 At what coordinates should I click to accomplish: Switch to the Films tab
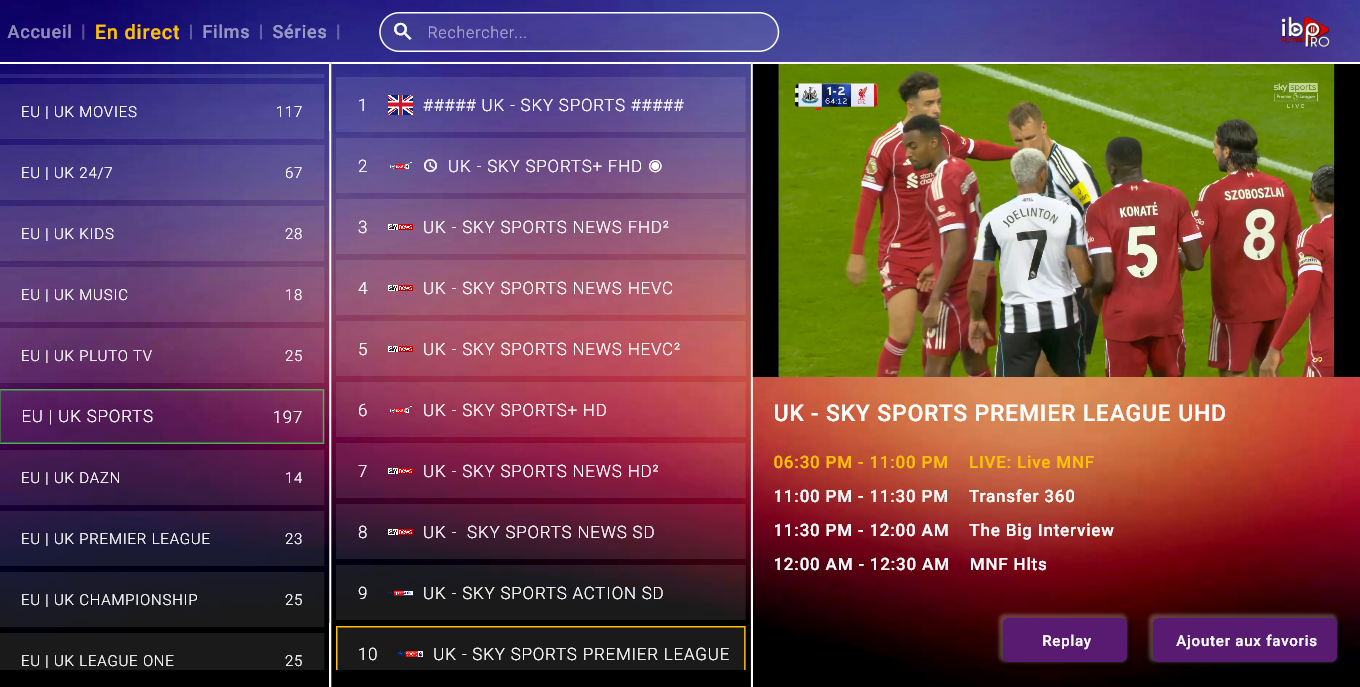pos(226,32)
